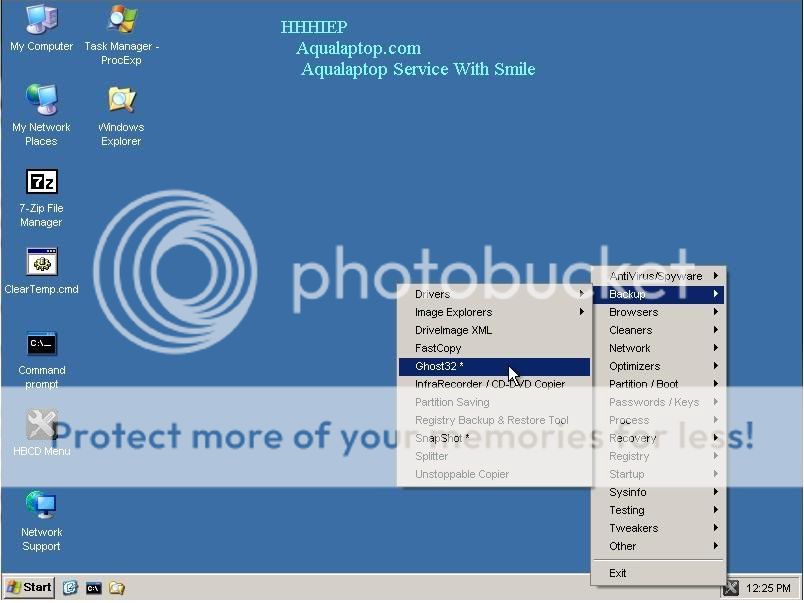Open Windows Explorer desktop icon
Screen dimensions: 804x603
(121, 102)
